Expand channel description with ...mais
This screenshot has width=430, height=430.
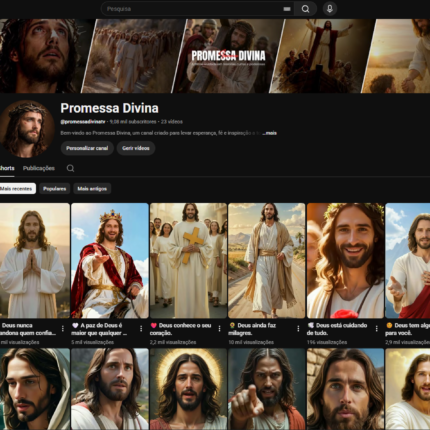tap(269, 133)
